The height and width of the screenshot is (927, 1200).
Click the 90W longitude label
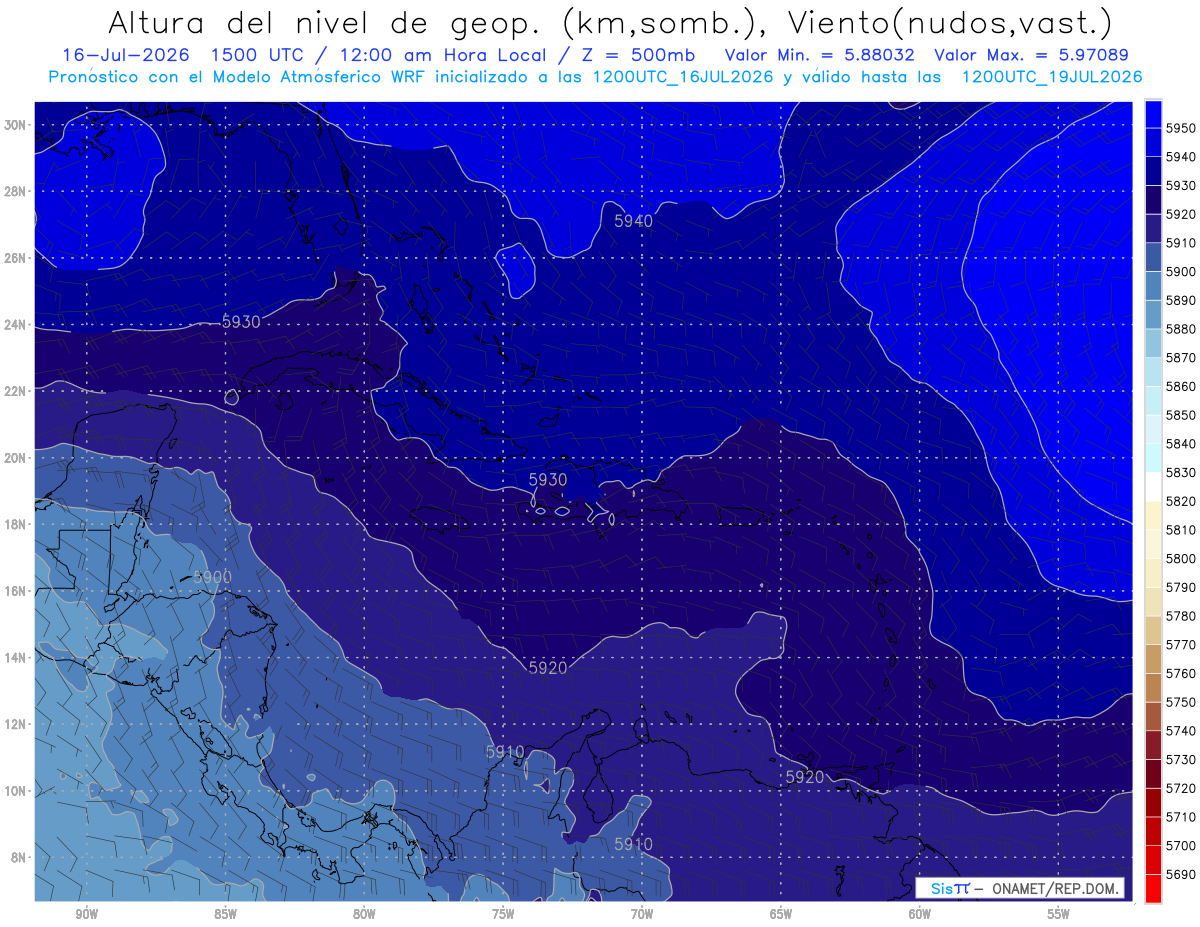click(x=86, y=913)
